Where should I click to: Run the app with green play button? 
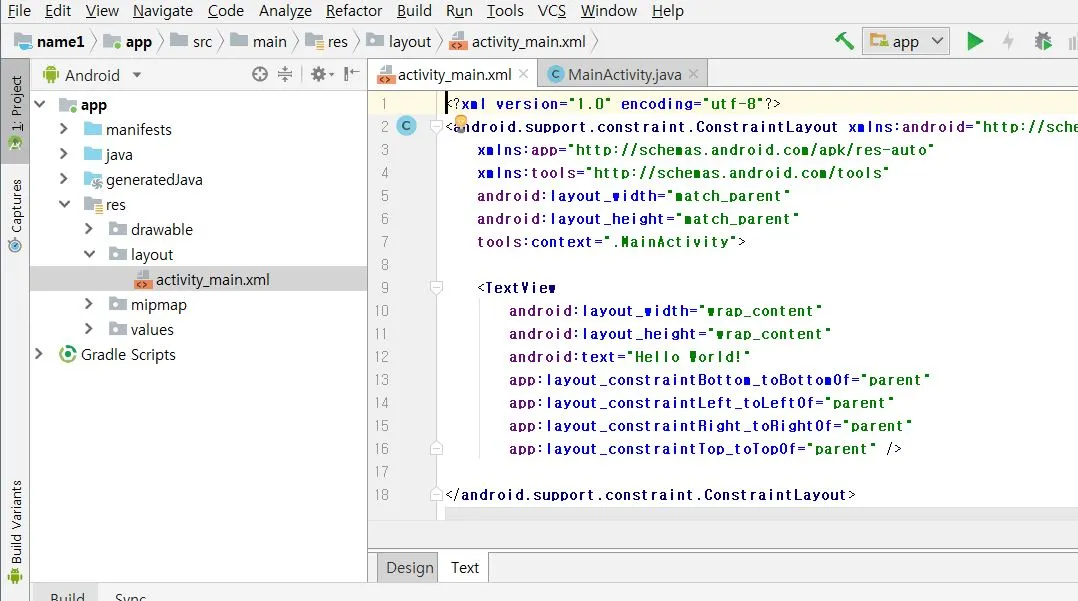point(974,41)
